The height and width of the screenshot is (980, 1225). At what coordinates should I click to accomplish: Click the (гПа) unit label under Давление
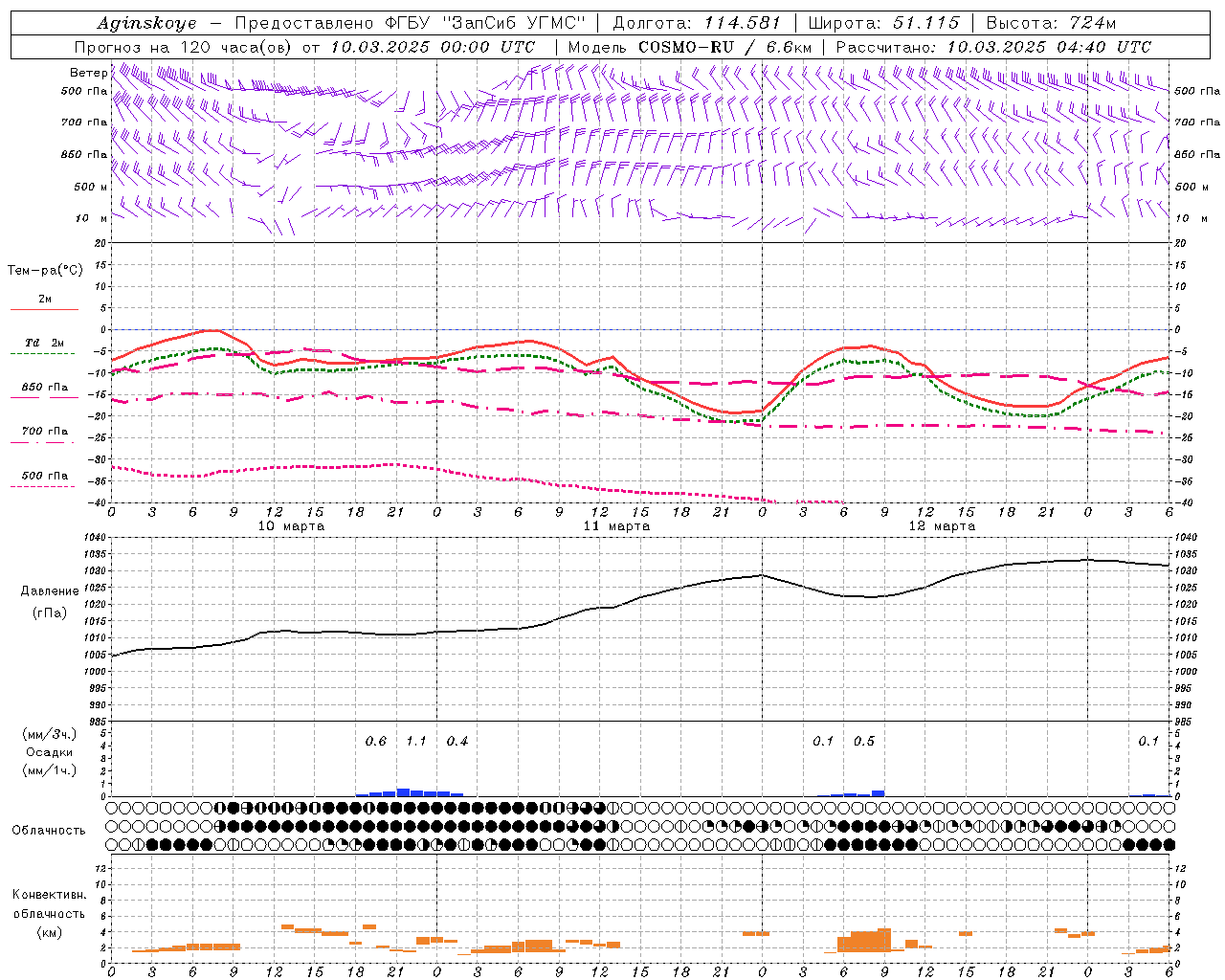click(x=50, y=612)
